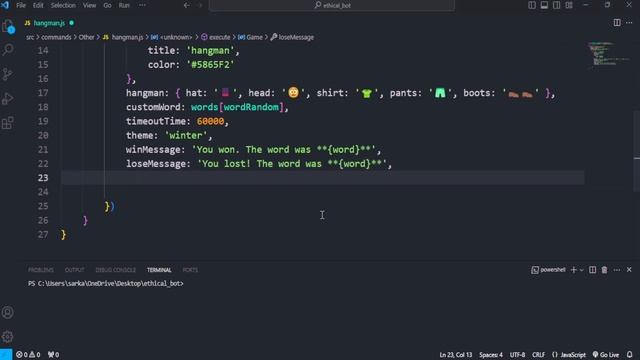Screen dimensions: 640x360
Task: Open remote window status bar icon
Action: click(6, 354)
